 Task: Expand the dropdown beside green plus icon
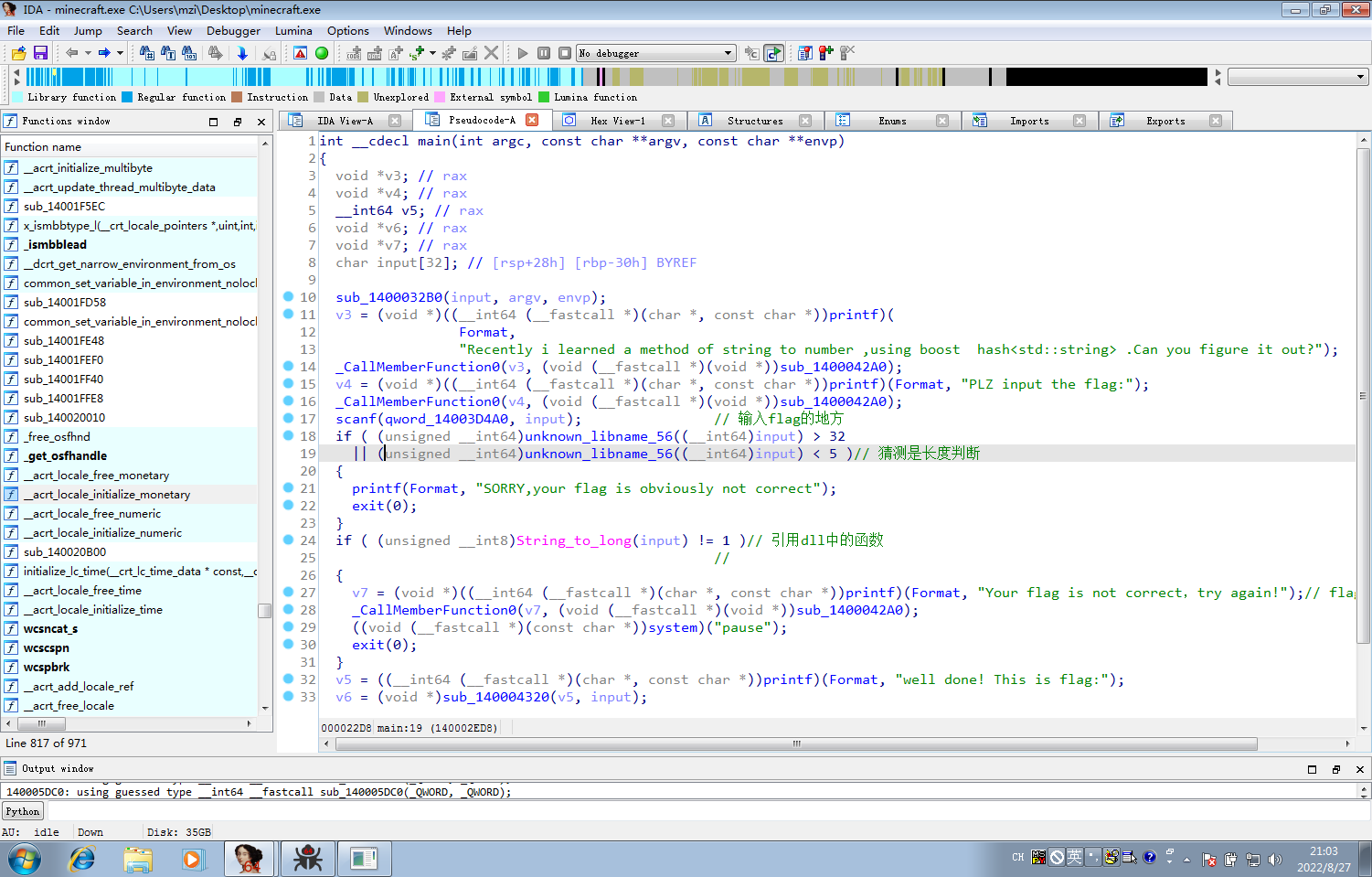pyautogui.click(x=432, y=53)
